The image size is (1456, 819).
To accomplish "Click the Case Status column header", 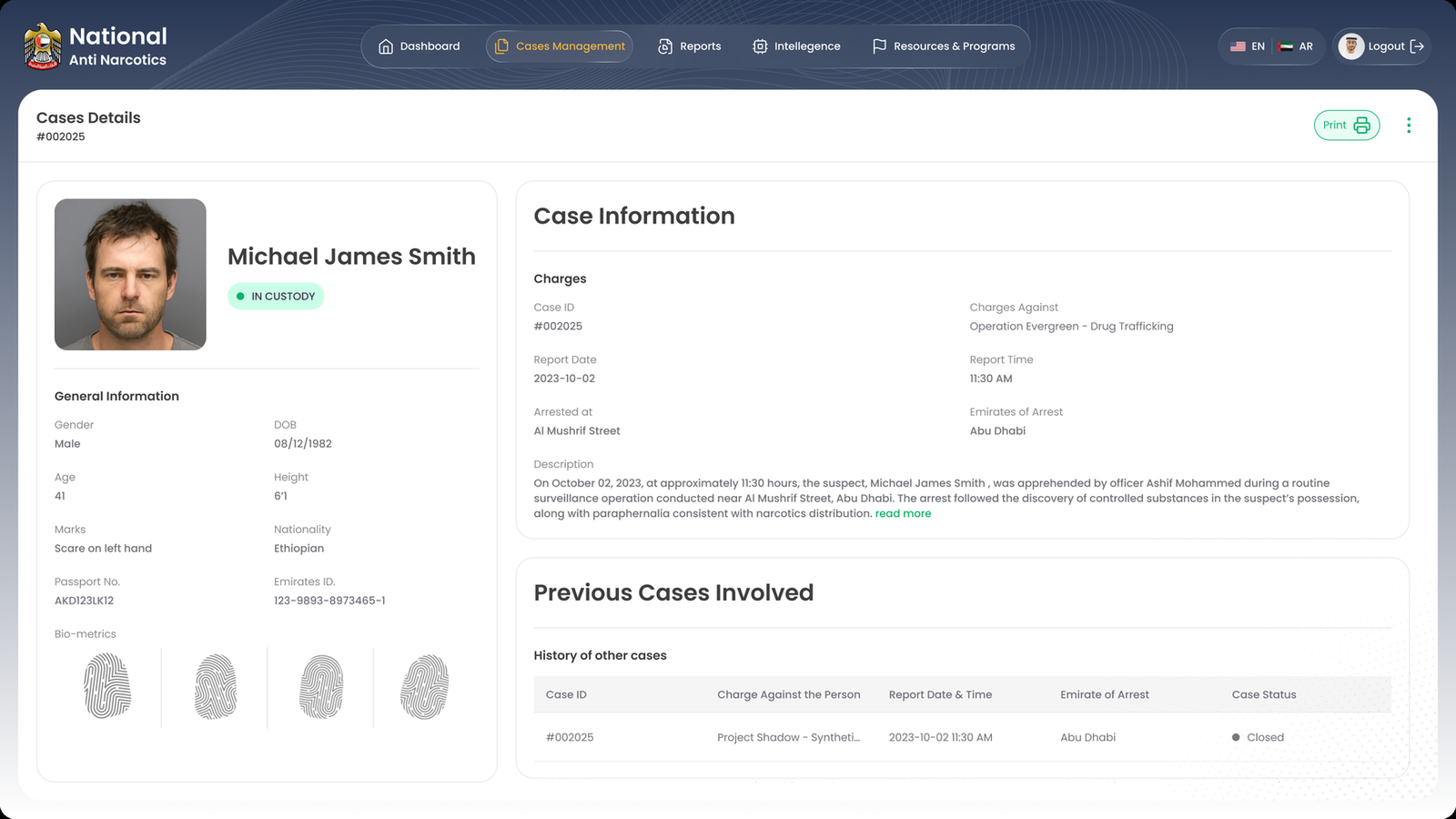I will (x=1264, y=694).
